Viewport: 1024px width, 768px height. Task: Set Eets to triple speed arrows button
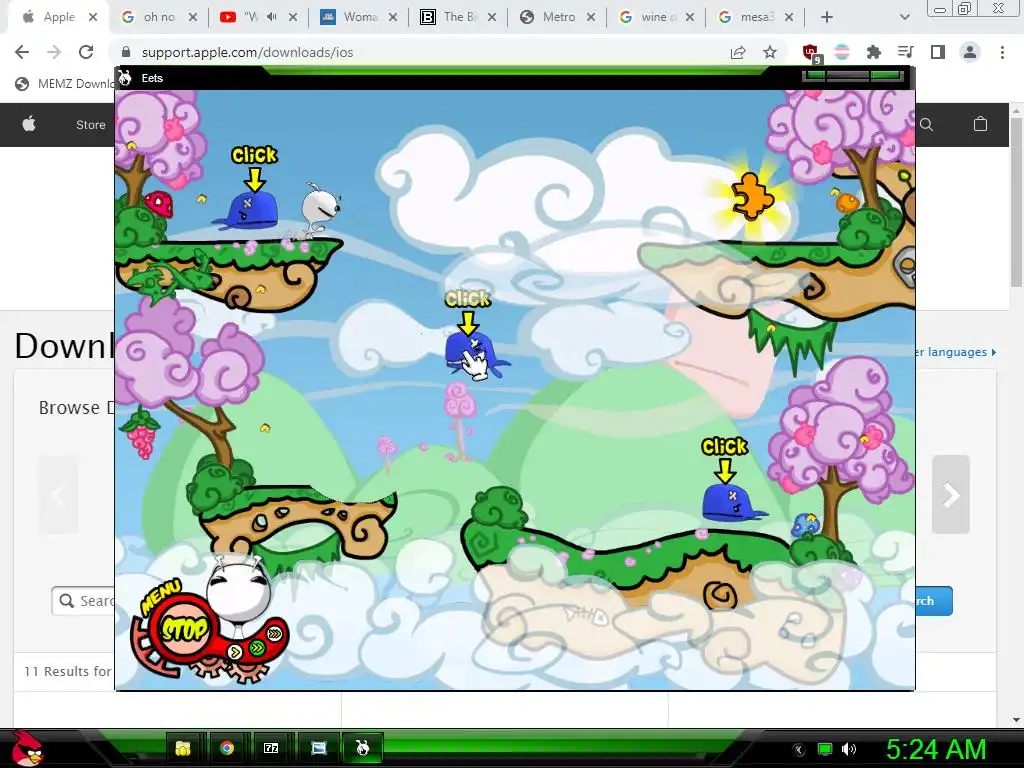tap(275, 633)
